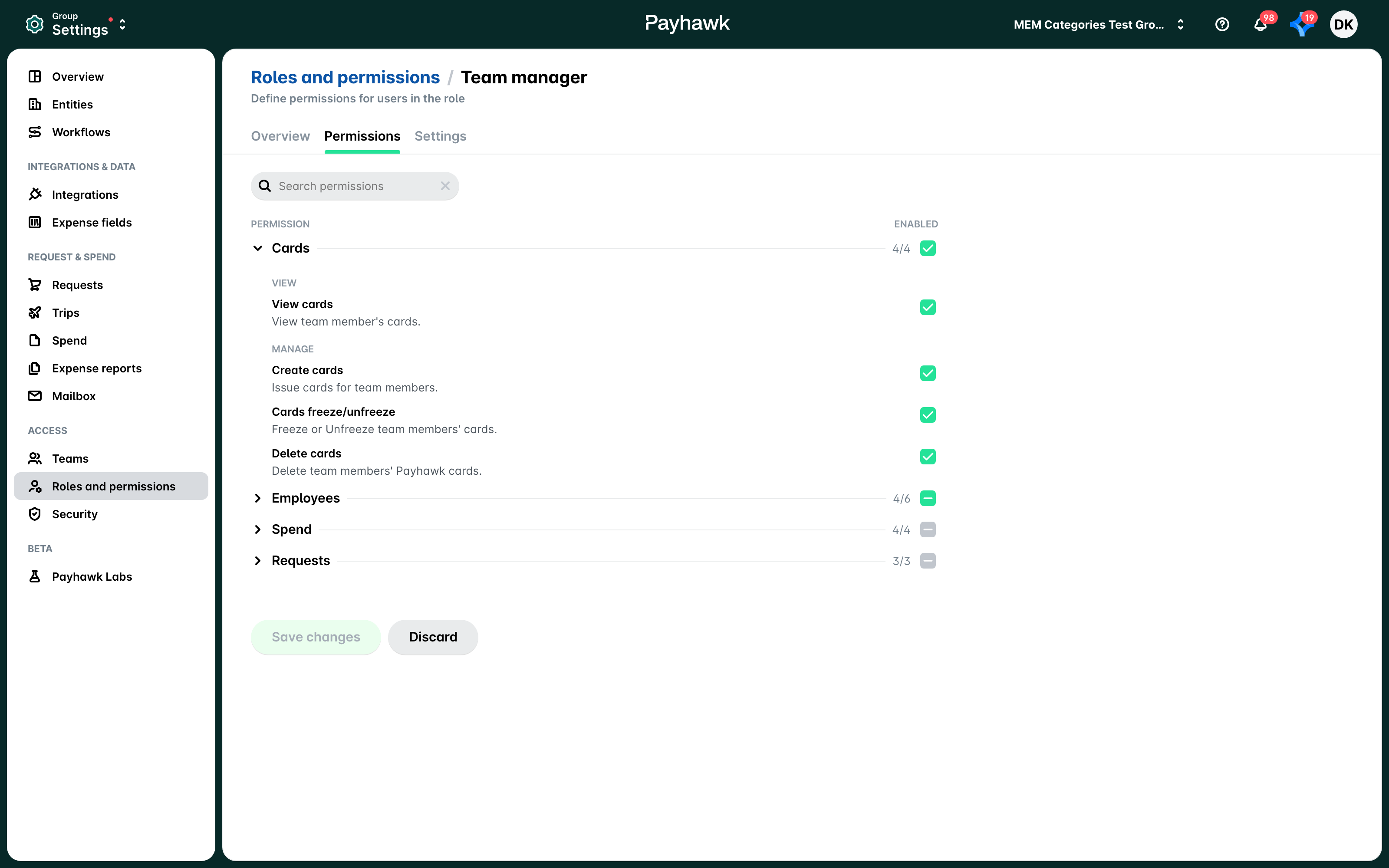The height and width of the screenshot is (868, 1389).
Task: Click the Expense fields icon
Action: 34,222
